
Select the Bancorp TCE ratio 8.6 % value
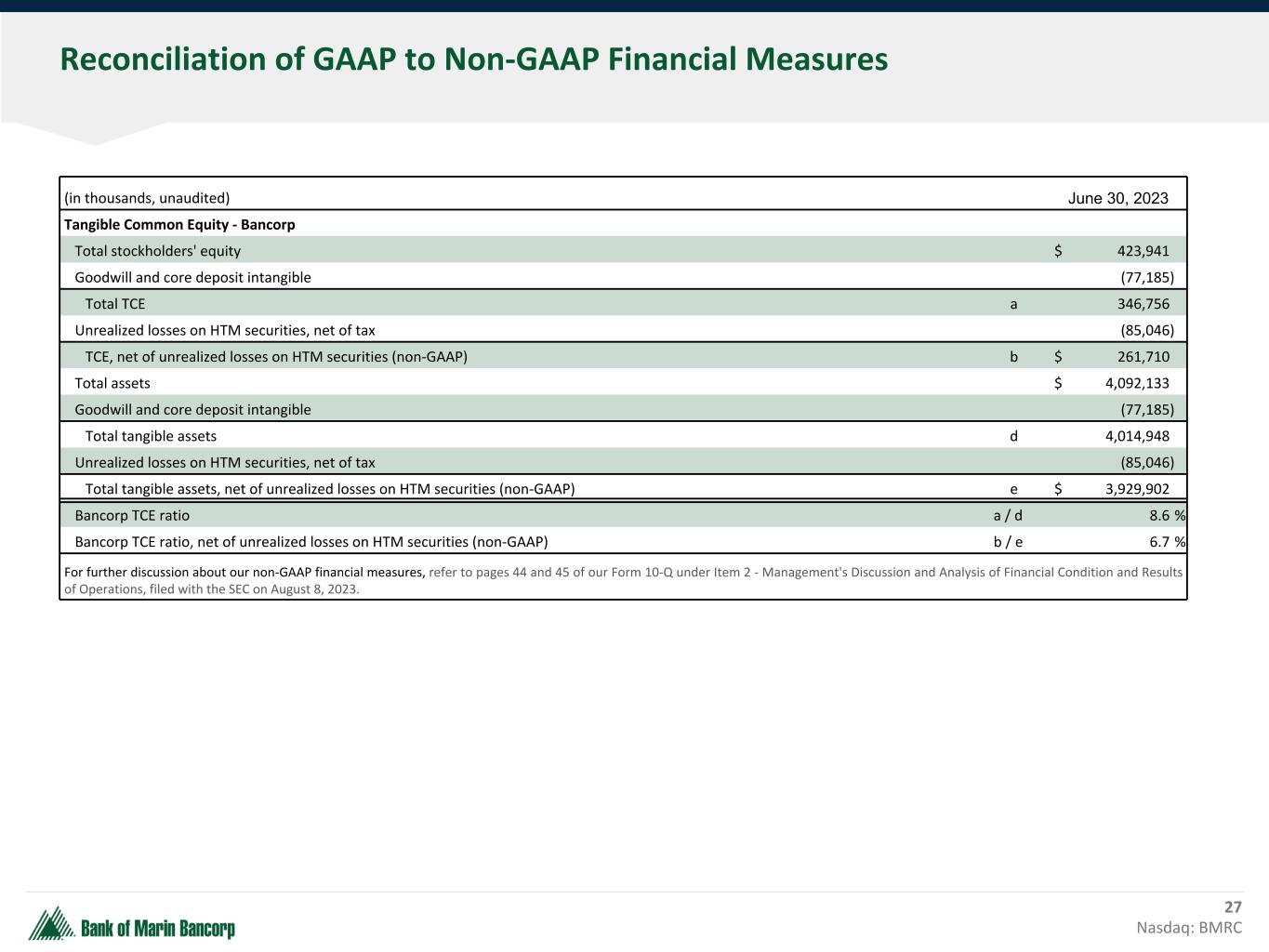pos(1167,515)
